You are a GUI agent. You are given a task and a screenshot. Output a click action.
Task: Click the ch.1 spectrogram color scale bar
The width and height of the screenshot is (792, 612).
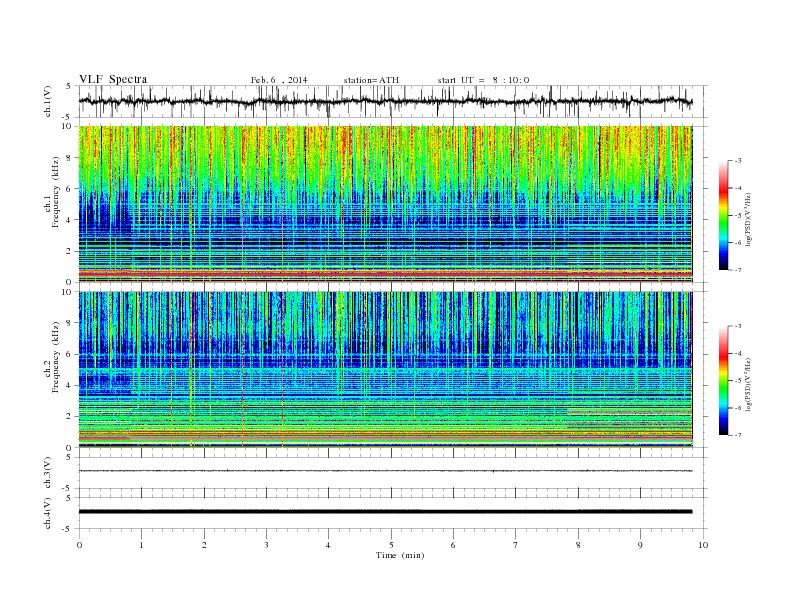point(724,215)
